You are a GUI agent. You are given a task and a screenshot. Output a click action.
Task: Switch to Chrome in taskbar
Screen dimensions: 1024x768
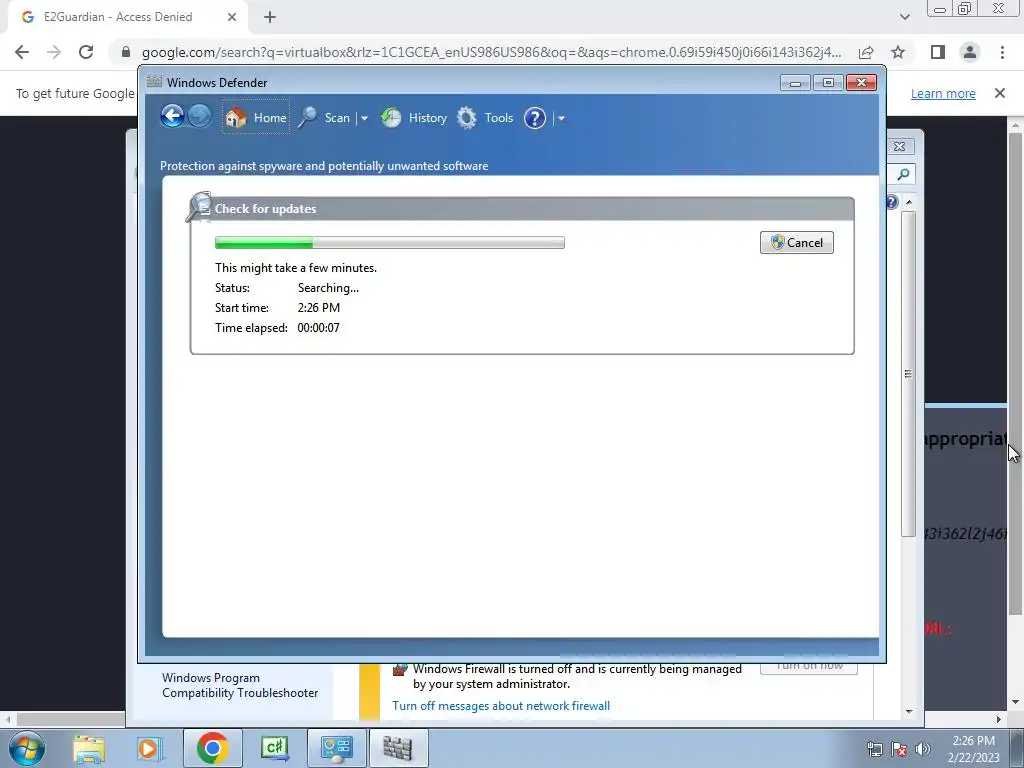pos(212,748)
